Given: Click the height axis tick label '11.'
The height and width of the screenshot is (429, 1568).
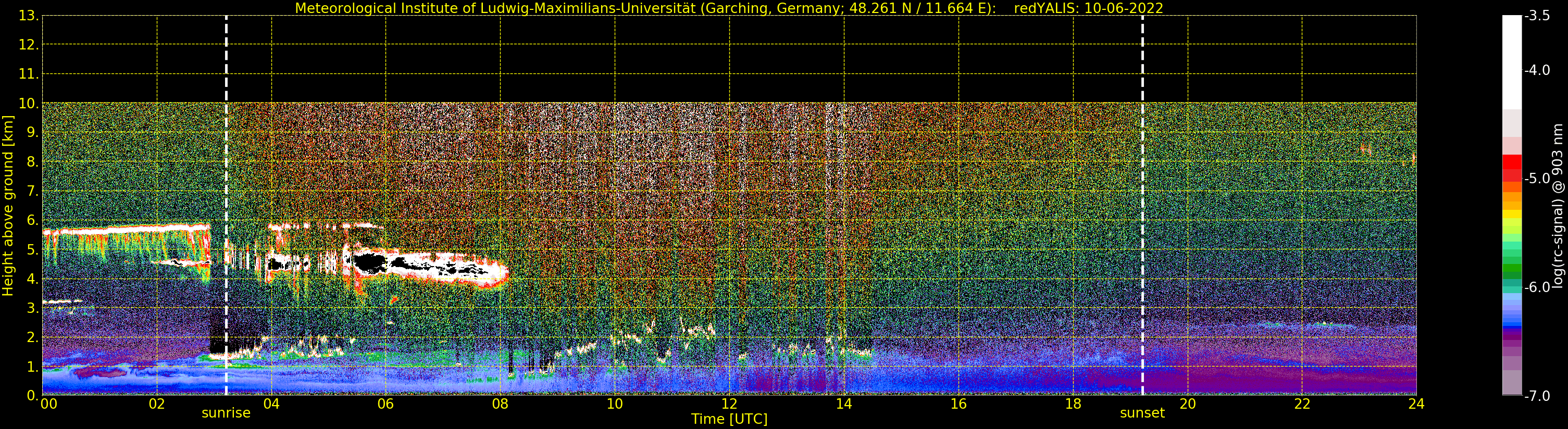Looking at the screenshot, I should (x=29, y=74).
